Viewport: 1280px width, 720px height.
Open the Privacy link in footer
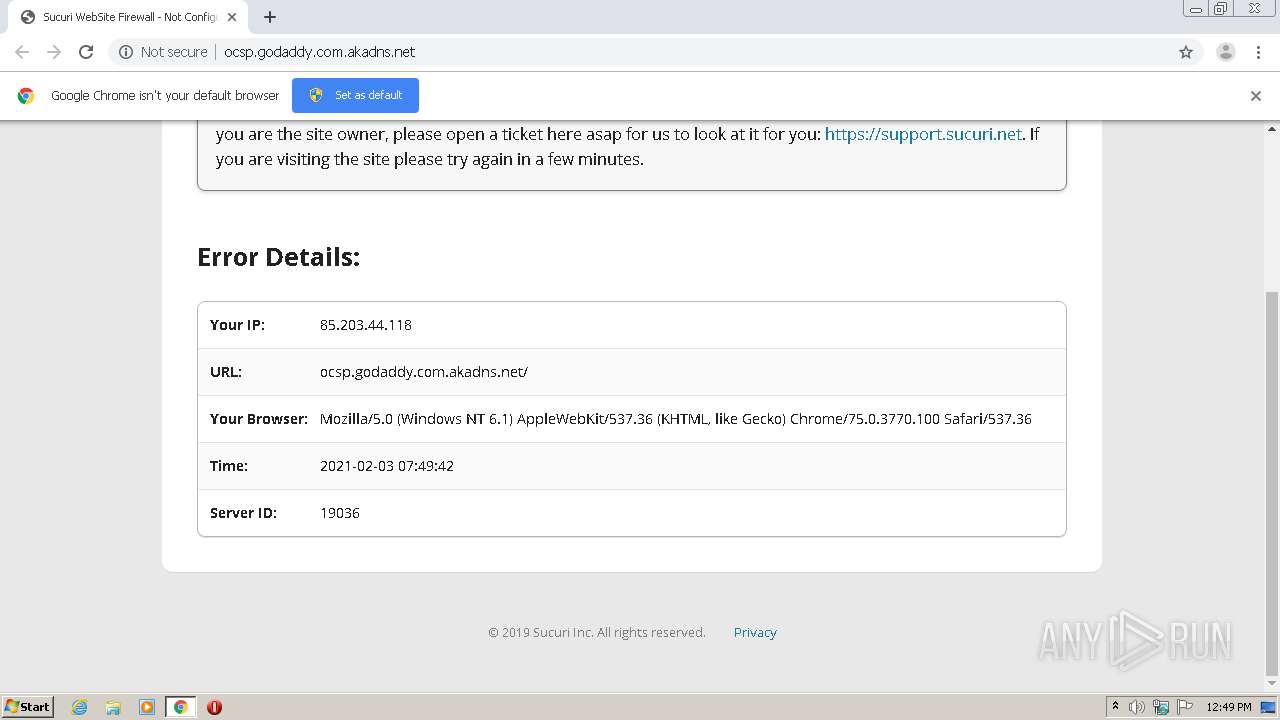click(755, 632)
